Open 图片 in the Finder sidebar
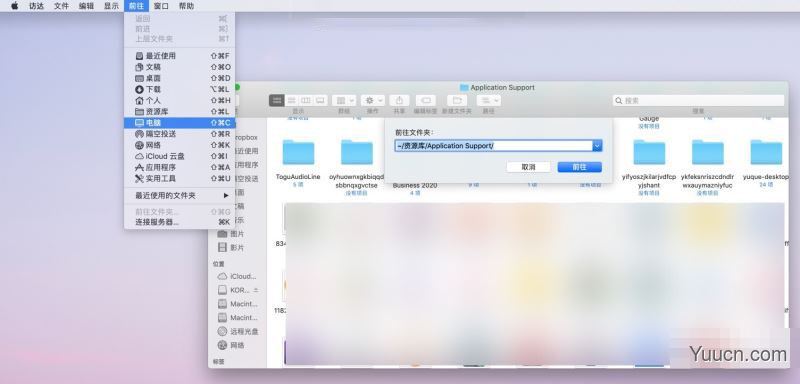 (231, 234)
